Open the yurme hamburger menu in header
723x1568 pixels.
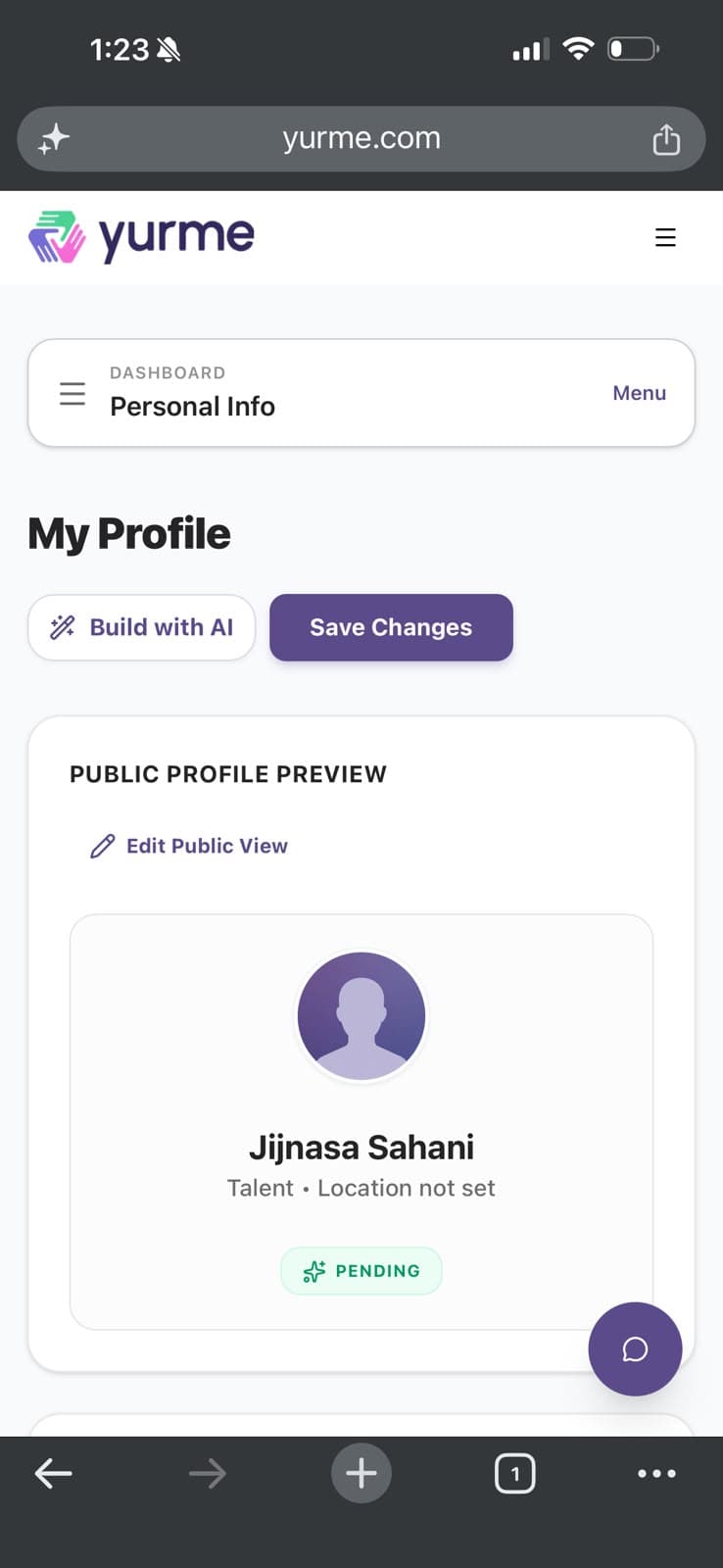coord(665,237)
